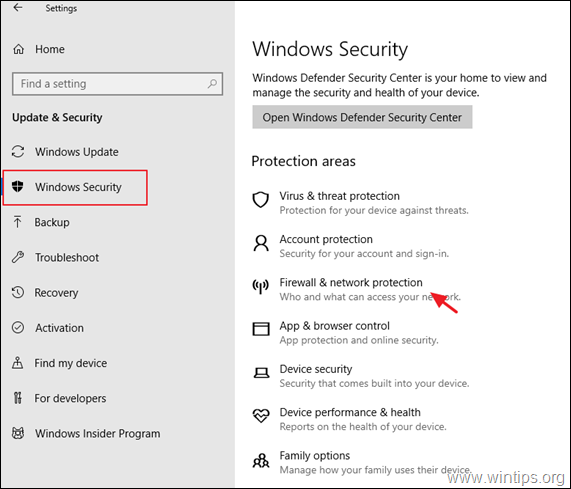Screen dimensions: 571x489
Task: Click the Home house icon
Action: (18, 49)
